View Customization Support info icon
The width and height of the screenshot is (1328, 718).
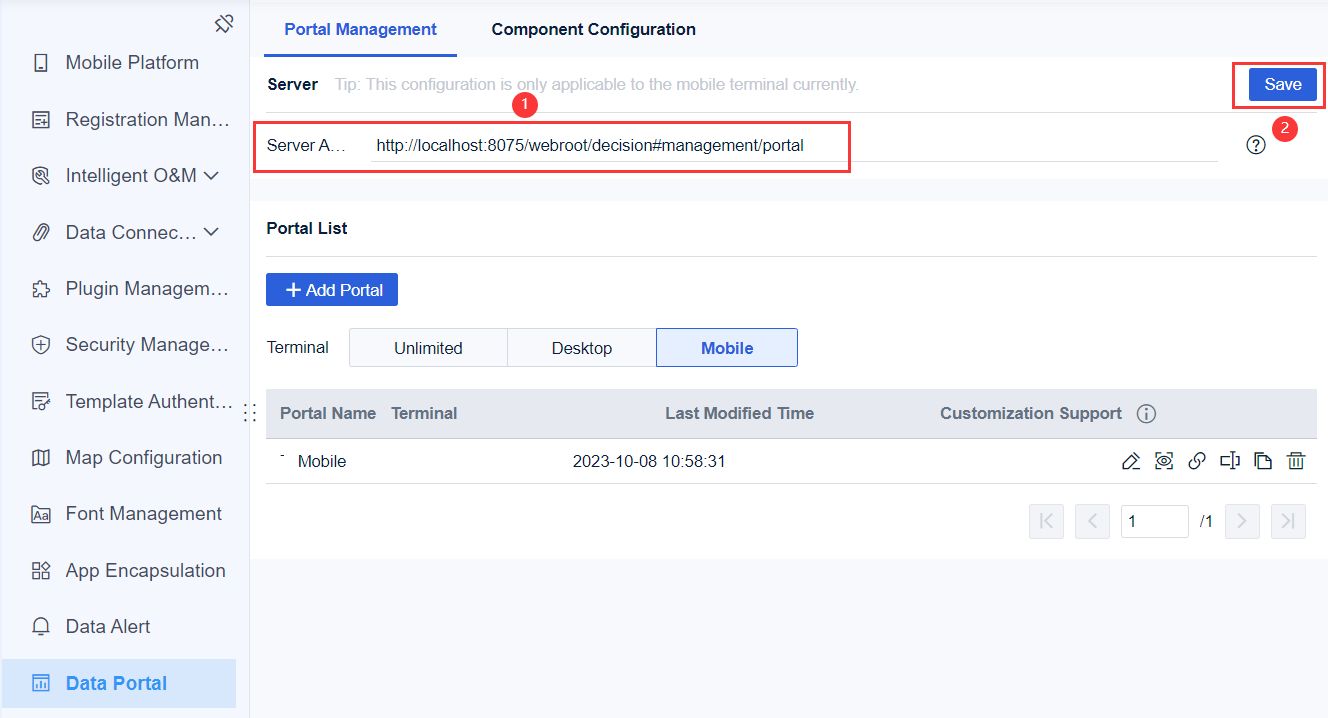1146,413
